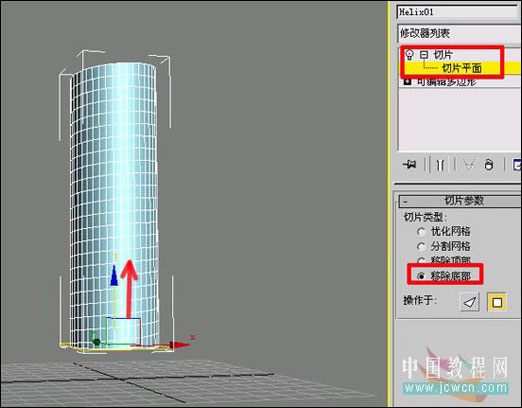Image resolution: width=522 pixels, height=408 pixels.
Task: Click the Helix01 object name field
Action: pos(459,12)
